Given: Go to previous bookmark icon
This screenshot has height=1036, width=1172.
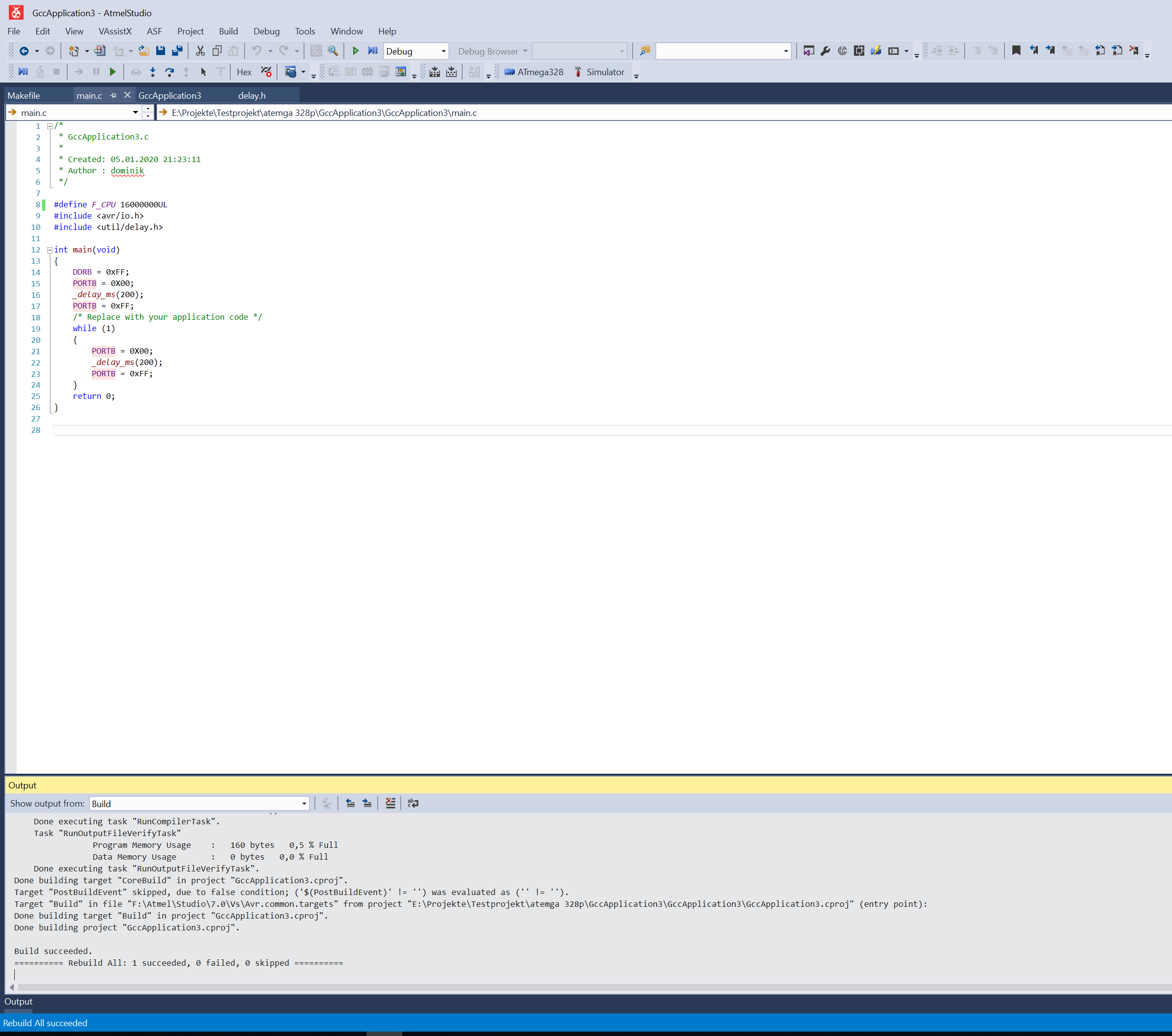Looking at the screenshot, I should pos(1033,51).
